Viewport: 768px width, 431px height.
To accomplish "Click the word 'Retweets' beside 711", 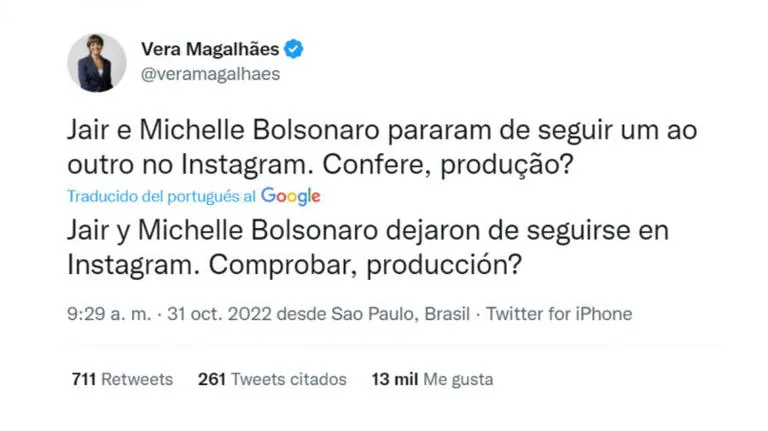I will coord(137,380).
